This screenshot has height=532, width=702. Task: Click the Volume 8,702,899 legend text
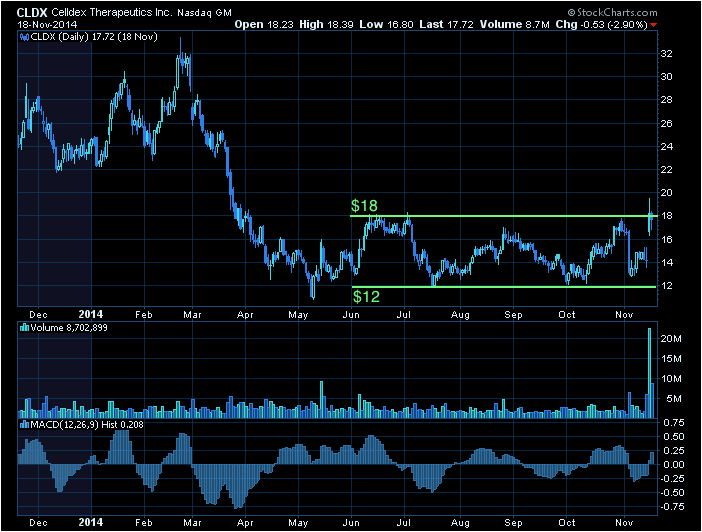(x=69, y=328)
